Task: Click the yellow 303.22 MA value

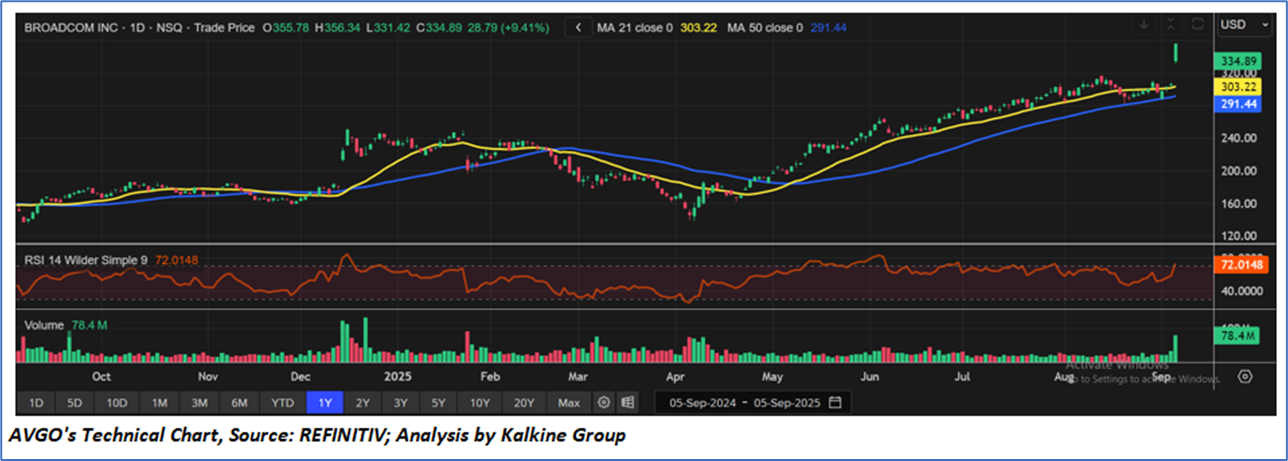Action: pos(700,28)
